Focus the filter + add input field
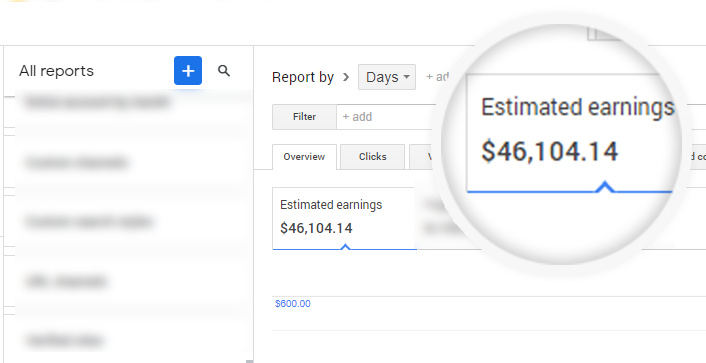This screenshot has height=363, width=706. (387, 117)
